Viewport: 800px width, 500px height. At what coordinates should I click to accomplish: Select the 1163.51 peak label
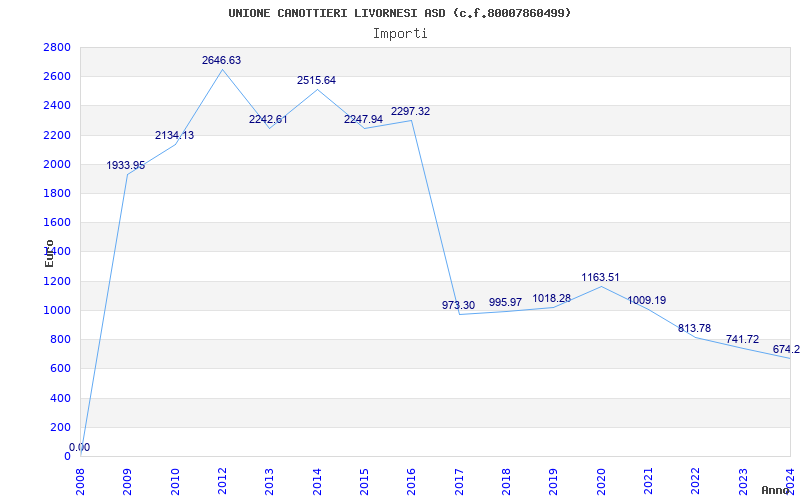pyautogui.click(x=601, y=278)
